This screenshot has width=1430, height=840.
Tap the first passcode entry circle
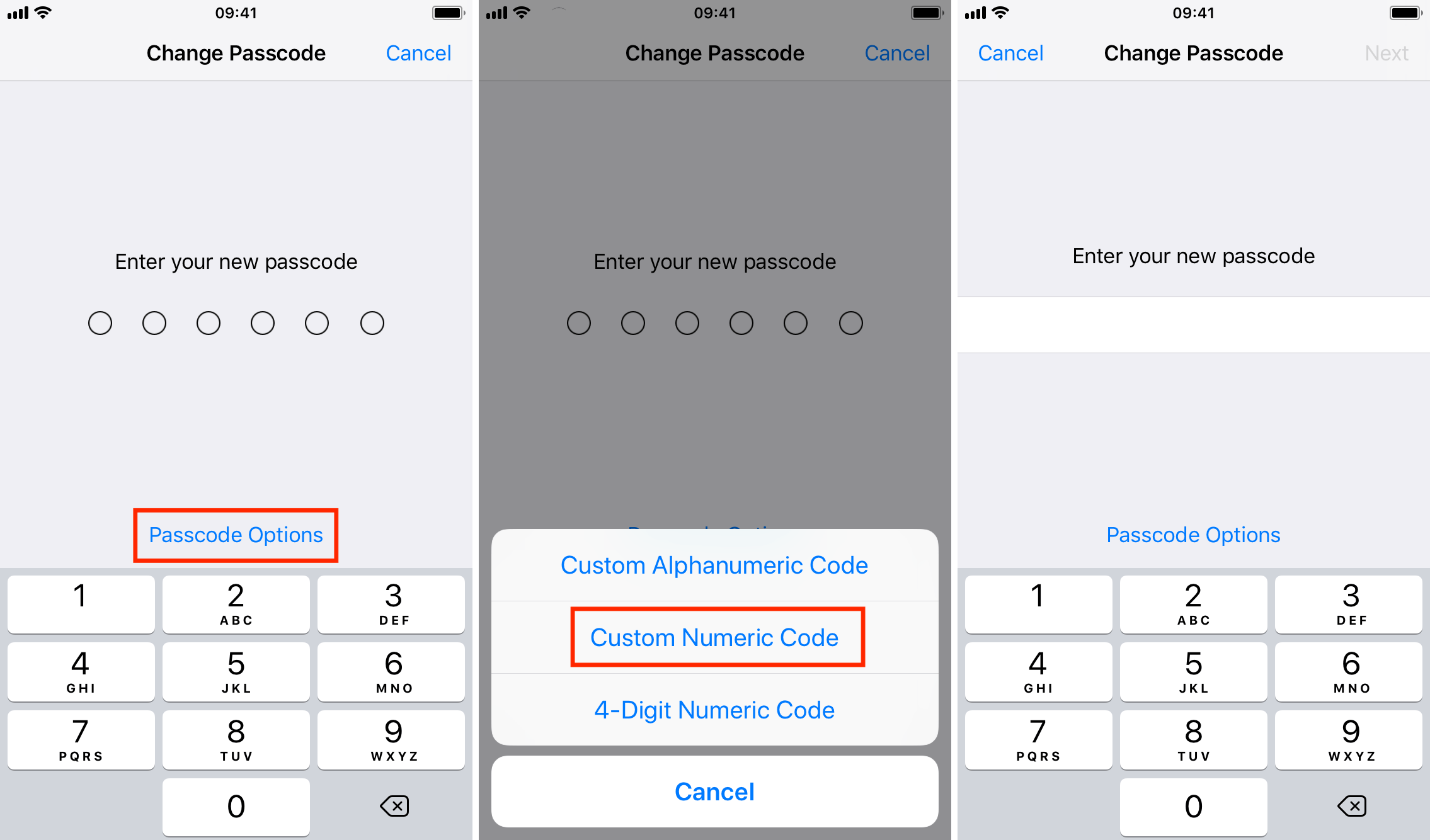pos(99,322)
